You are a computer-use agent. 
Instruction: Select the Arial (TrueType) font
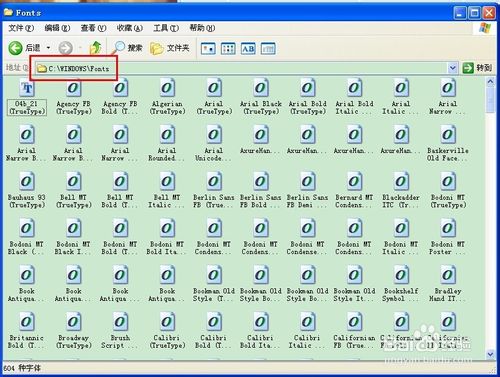pos(214,97)
